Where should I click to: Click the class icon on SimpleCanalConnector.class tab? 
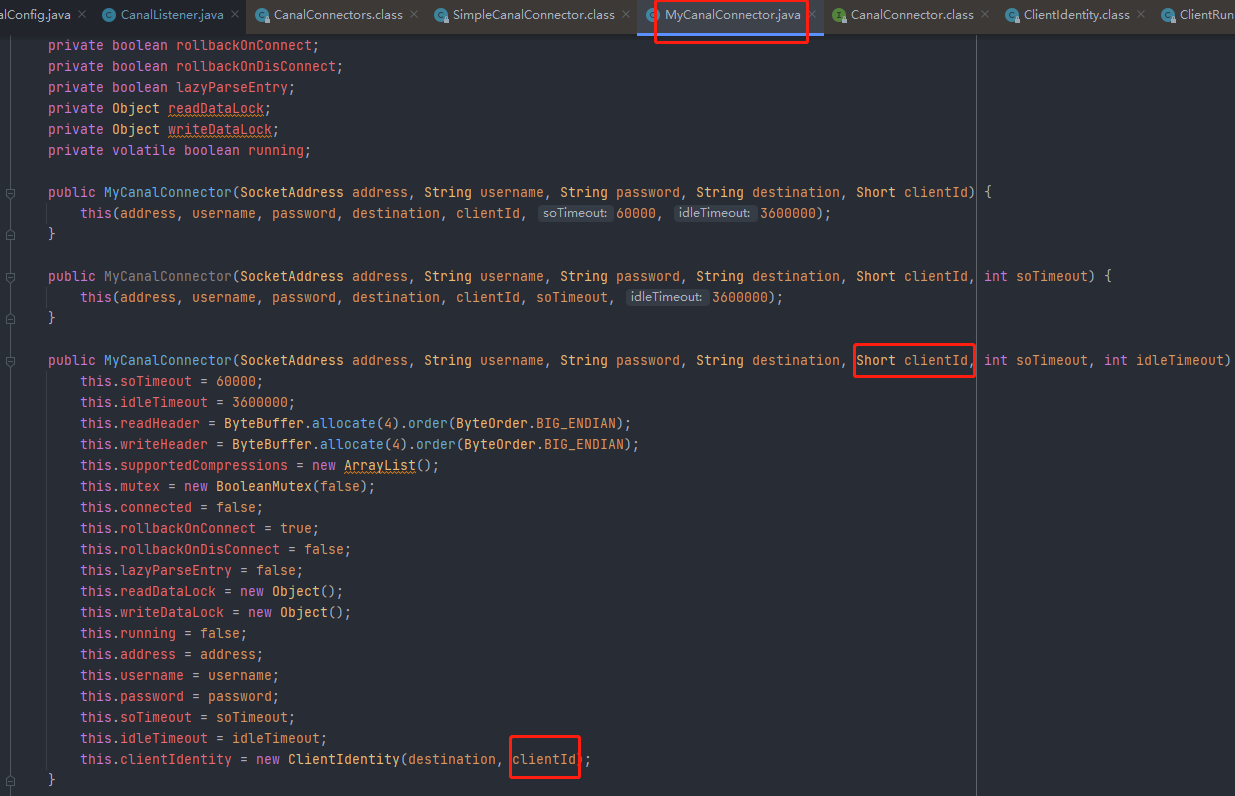(440, 15)
